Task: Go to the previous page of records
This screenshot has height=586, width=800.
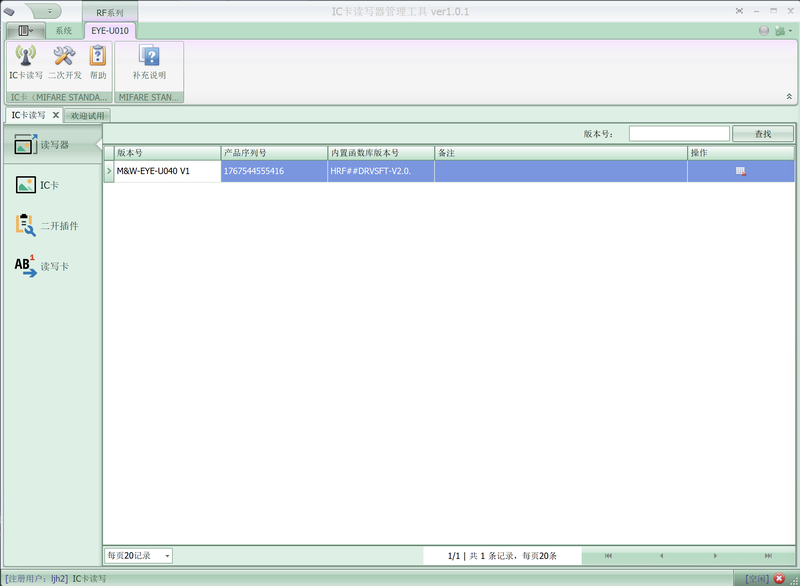Action: coord(662,555)
